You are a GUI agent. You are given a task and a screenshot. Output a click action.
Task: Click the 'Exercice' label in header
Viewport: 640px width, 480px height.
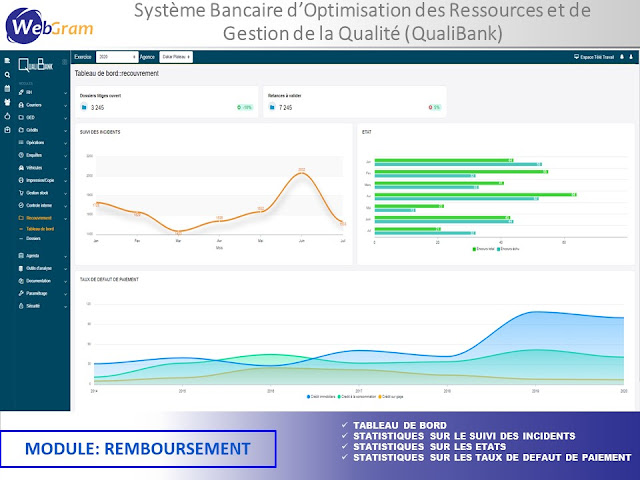[x=83, y=57]
